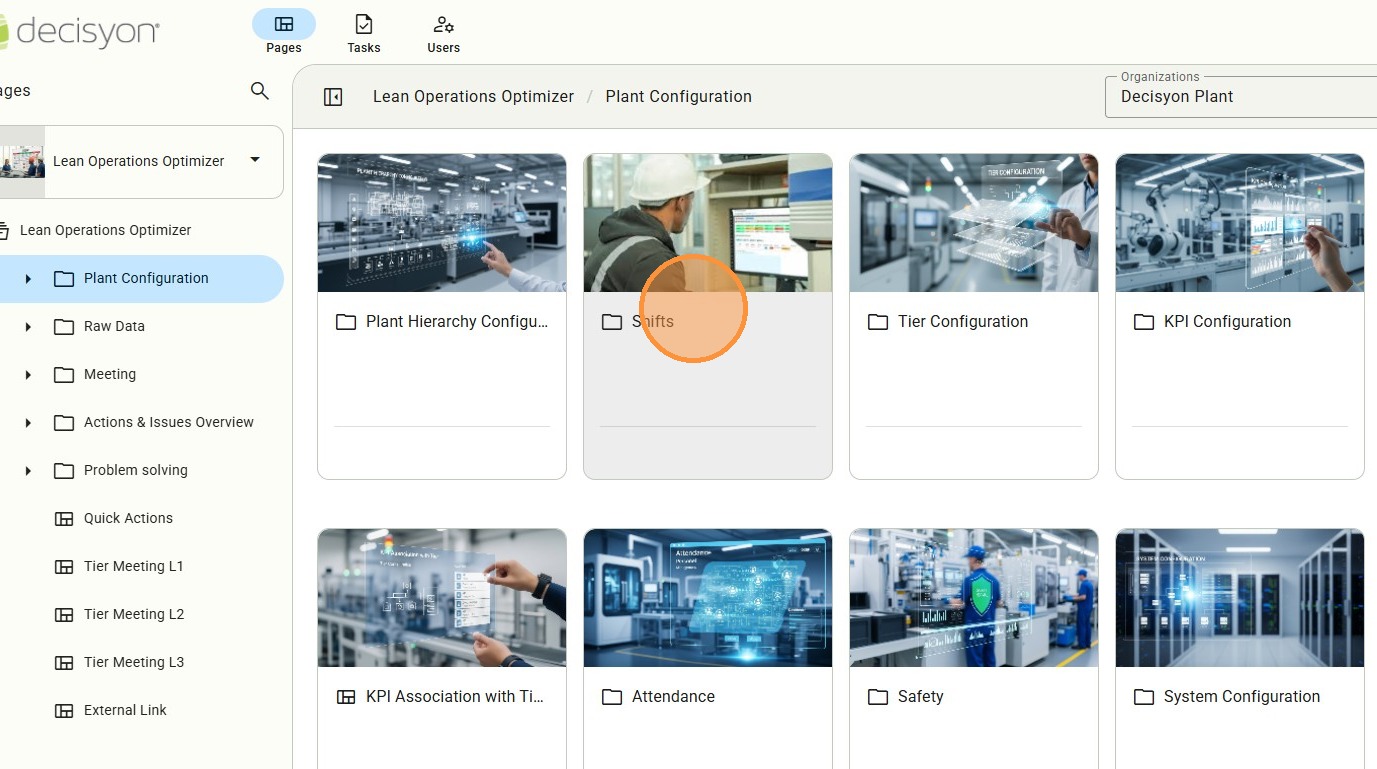Open the Organizations Decisyon Plant selector
Viewport: 1377px width, 769px height.
pyautogui.click(x=1240, y=97)
